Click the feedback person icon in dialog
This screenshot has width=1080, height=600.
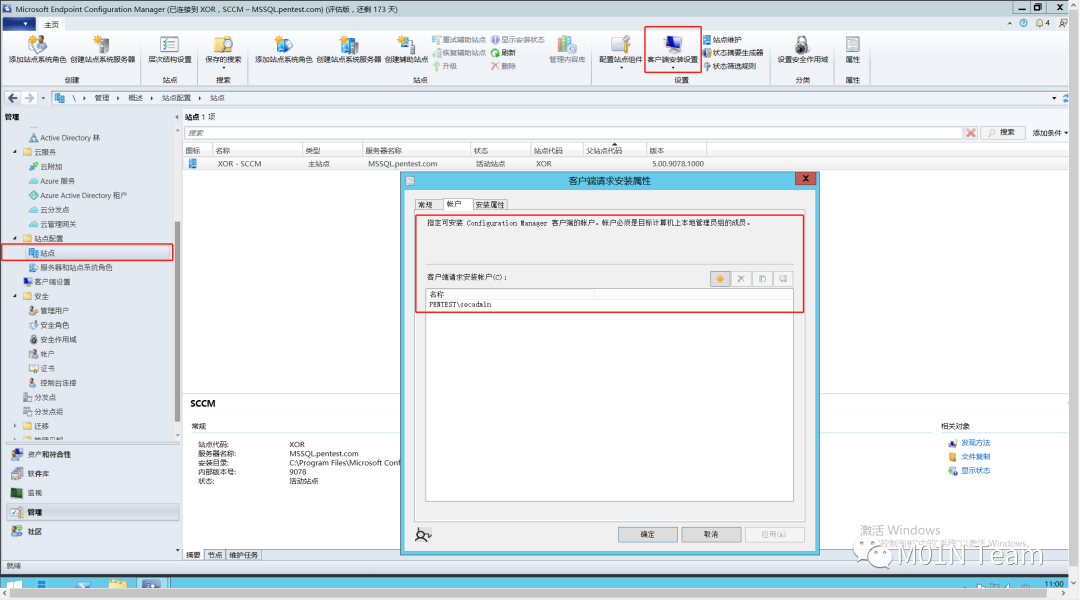point(423,535)
